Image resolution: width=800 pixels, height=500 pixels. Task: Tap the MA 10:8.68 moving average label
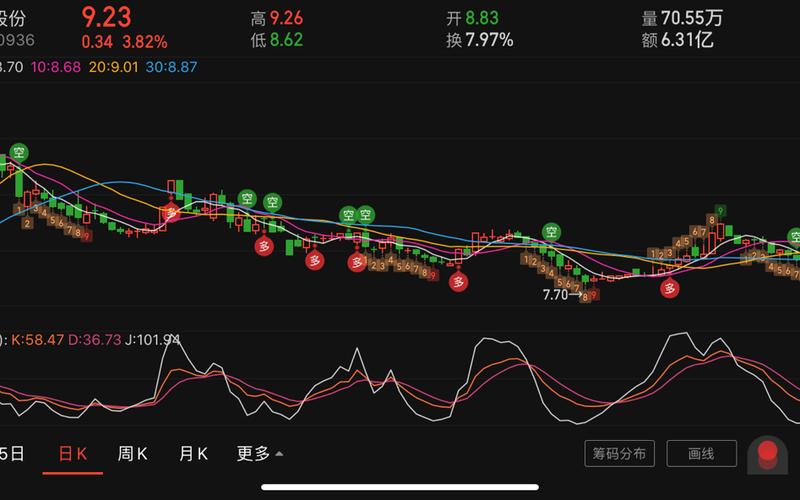(x=56, y=67)
